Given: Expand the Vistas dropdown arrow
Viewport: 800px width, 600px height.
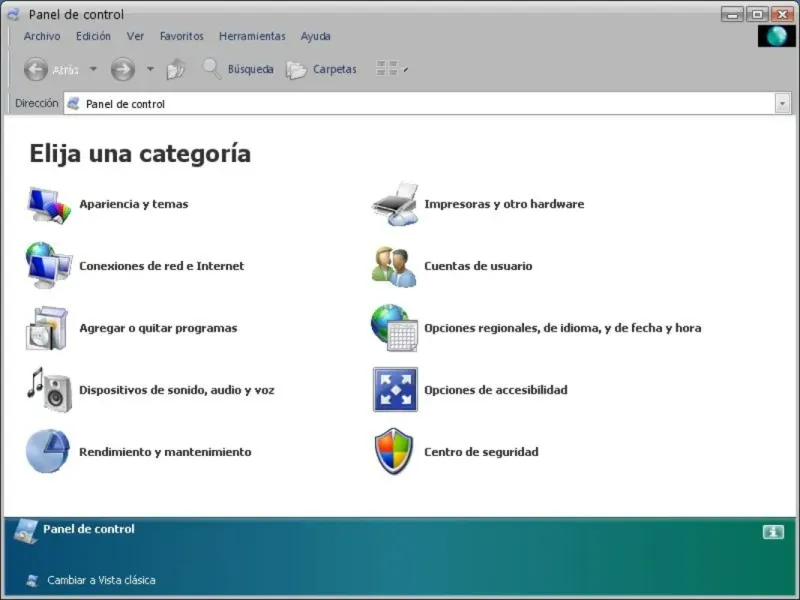Looking at the screenshot, I should (406, 69).
